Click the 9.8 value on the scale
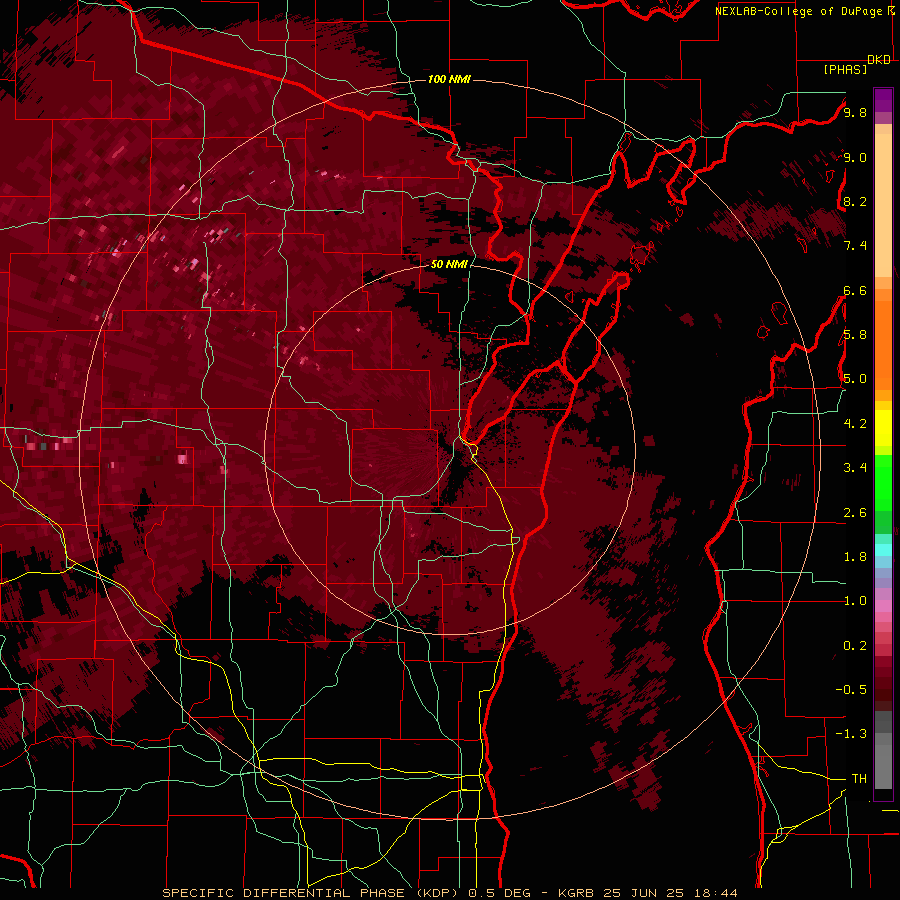Viewport: 900px width, 900px height. point(855,112)
